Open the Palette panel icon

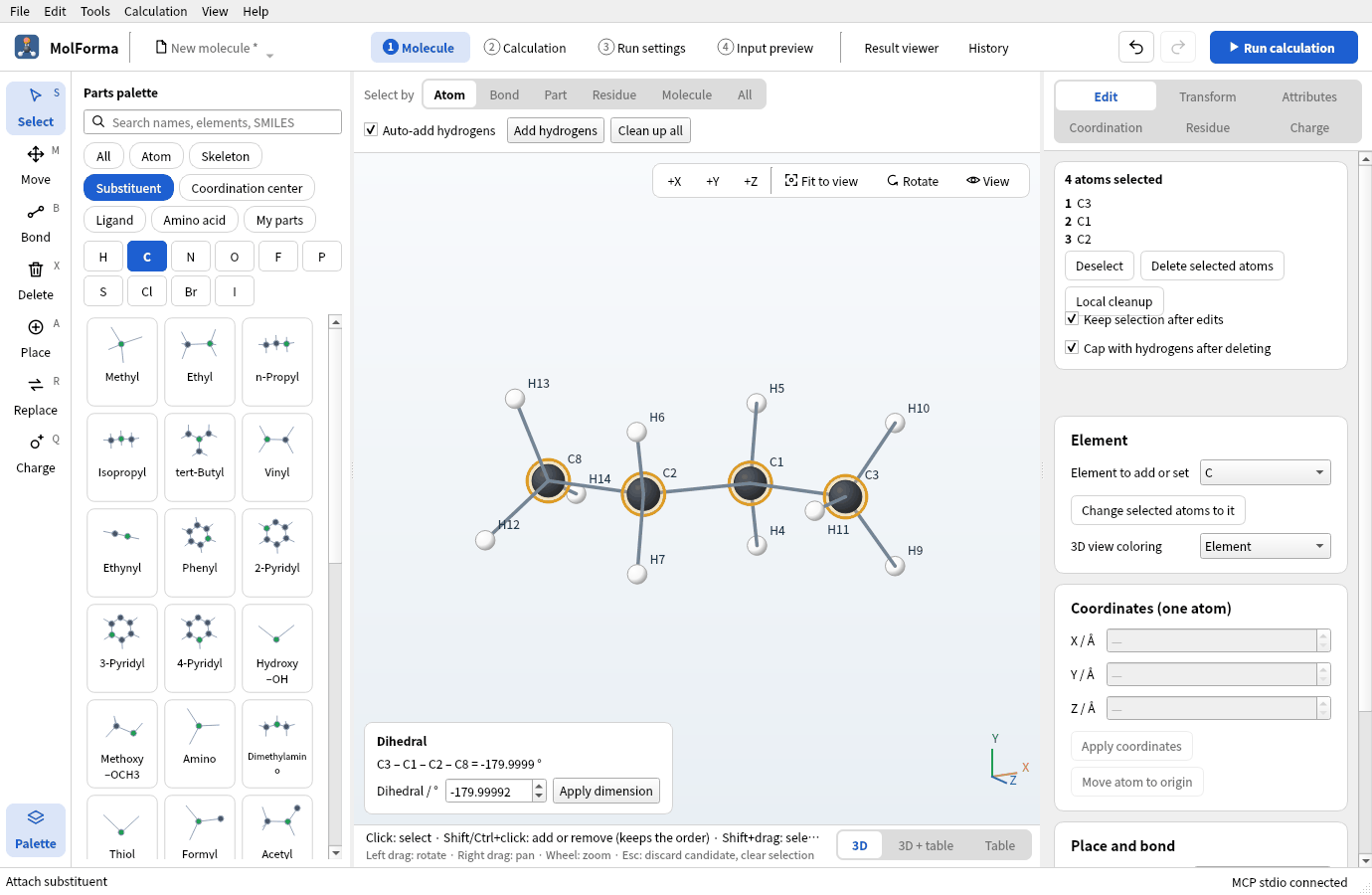36,829
